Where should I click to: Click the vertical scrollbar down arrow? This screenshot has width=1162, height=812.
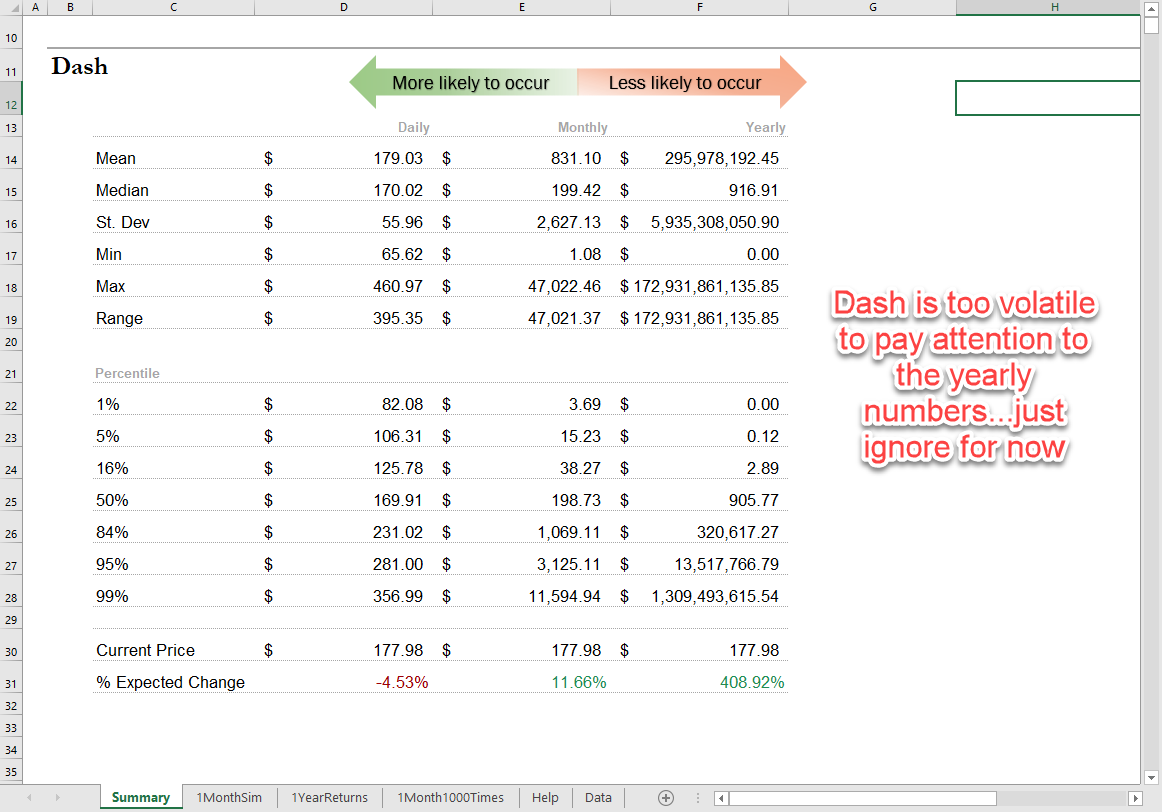click(1151, 777)
